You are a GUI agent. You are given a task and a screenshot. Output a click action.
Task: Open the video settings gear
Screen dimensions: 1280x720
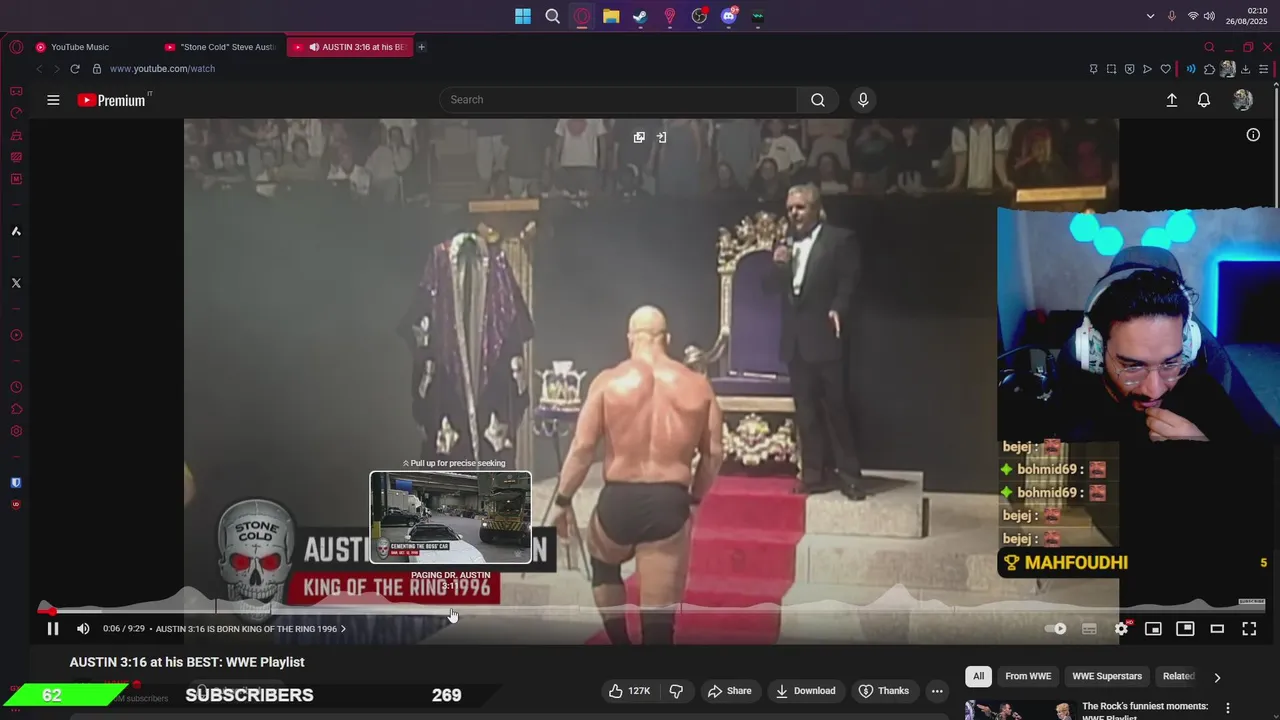(x=1121, y=629)
